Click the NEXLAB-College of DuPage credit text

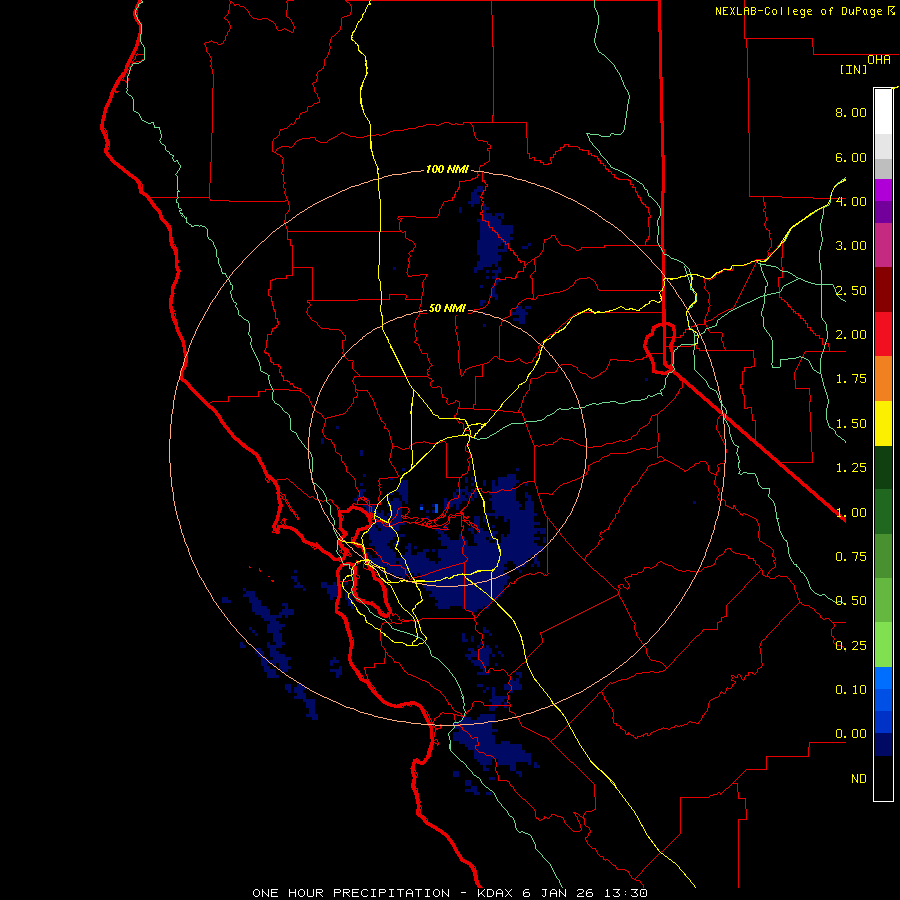800,11
